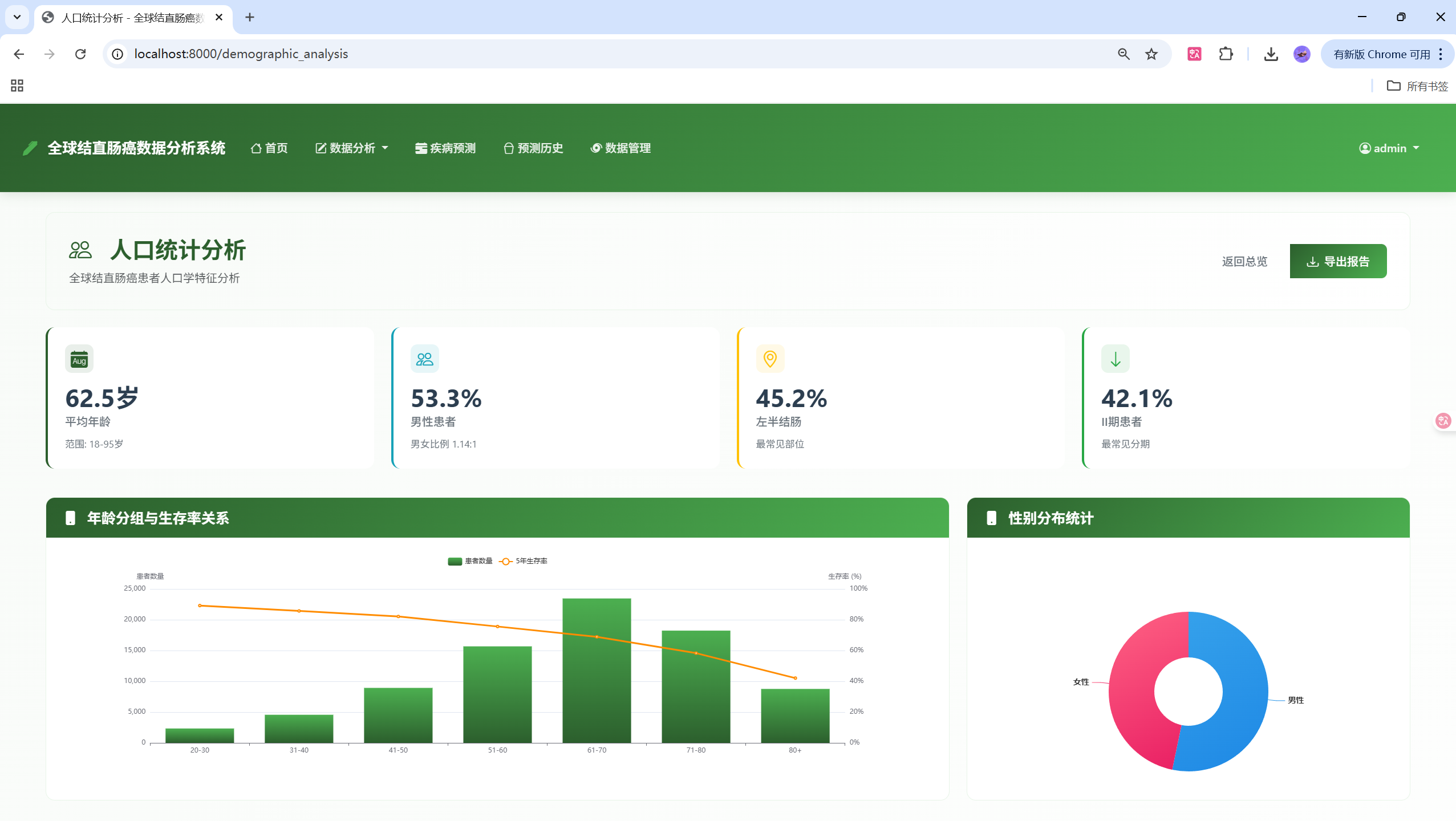The image size is (1456, 821).
Task: Open the Chrome extensions puzzle icon
Action: 1226,54
